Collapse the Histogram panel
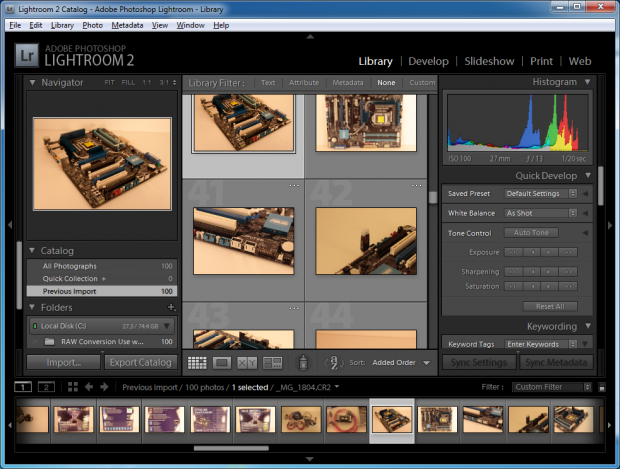 click(x=588, y=82)
